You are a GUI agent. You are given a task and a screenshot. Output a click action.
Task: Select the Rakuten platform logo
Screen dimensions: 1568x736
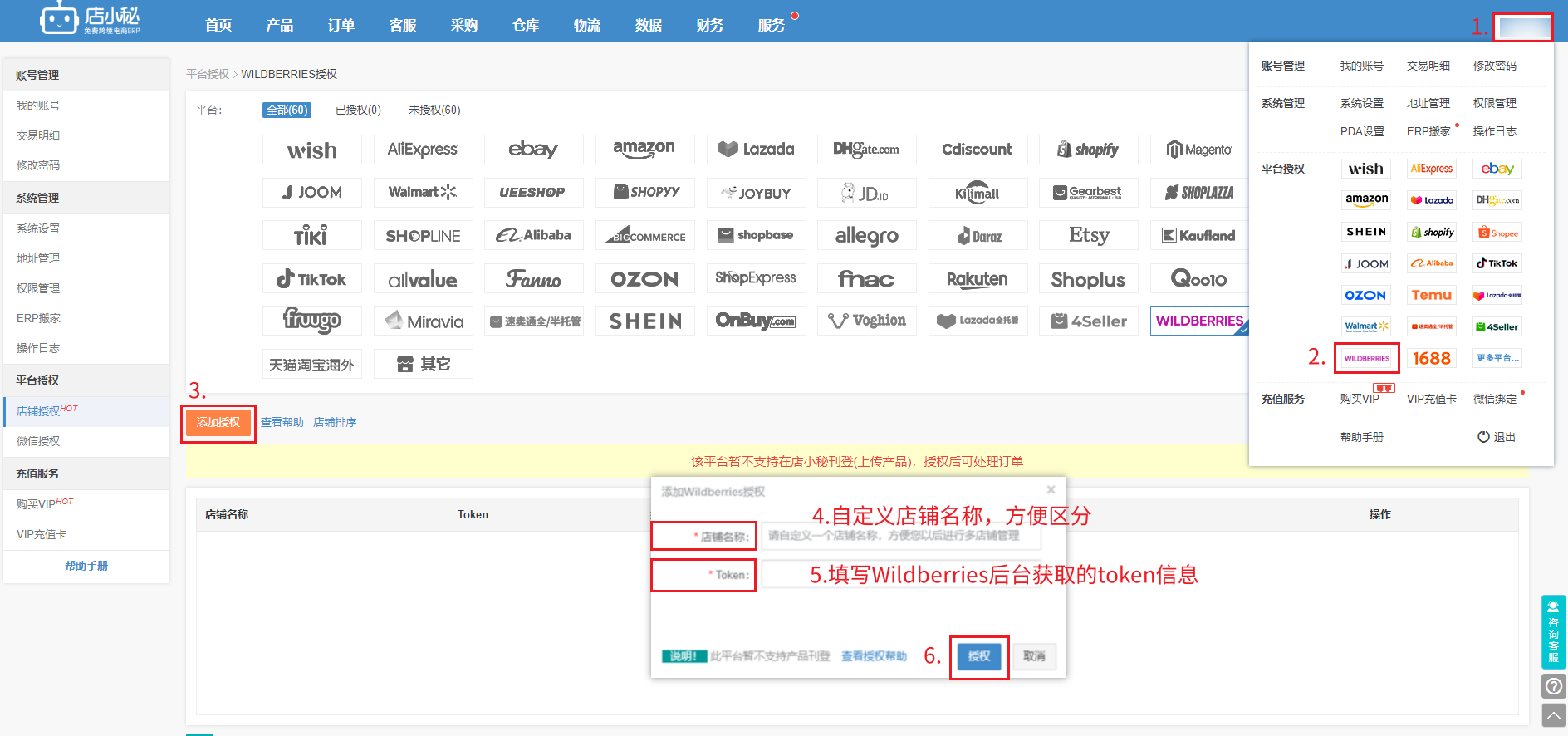click(x=978, y=279)
